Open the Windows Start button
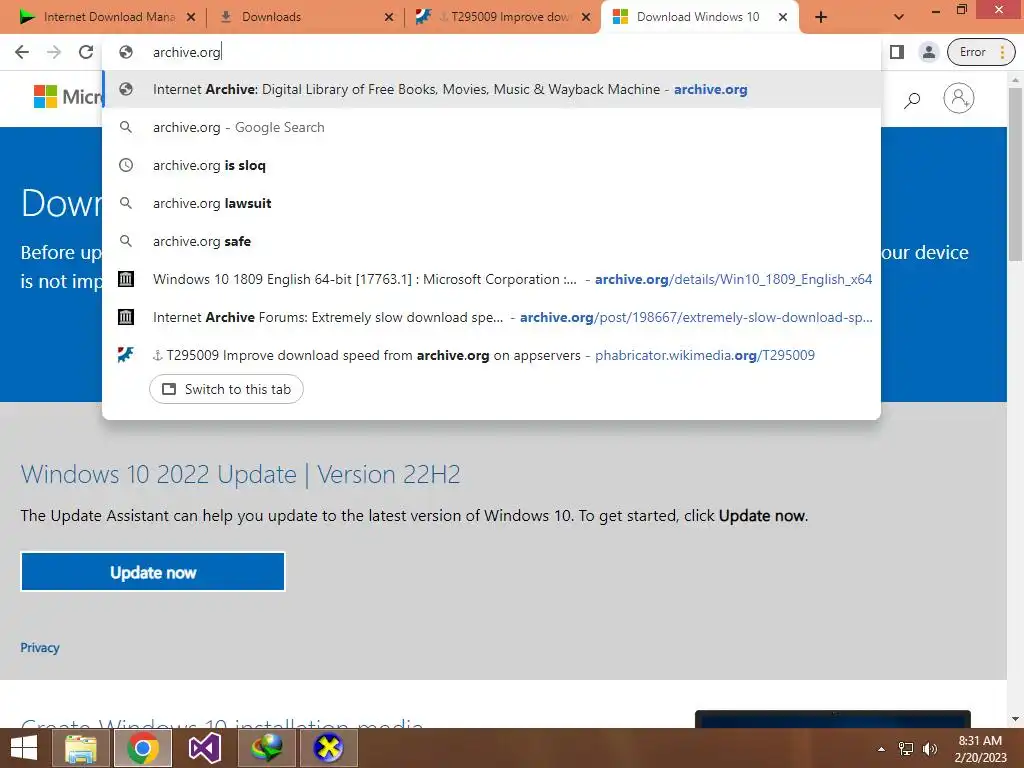Image resolution: width=1024 pixels, height=768 pixels. [x=24, y=748]
